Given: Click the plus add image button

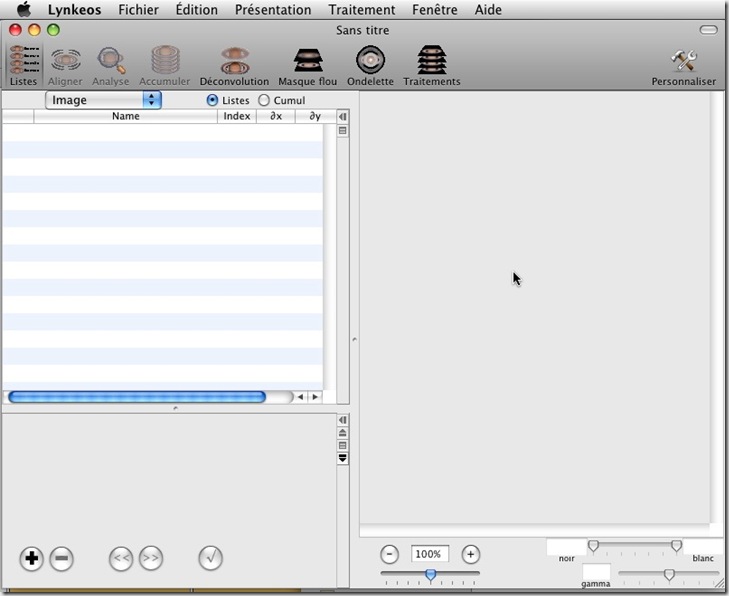Looking at the screenshot, I should click(x=32, y=558).
